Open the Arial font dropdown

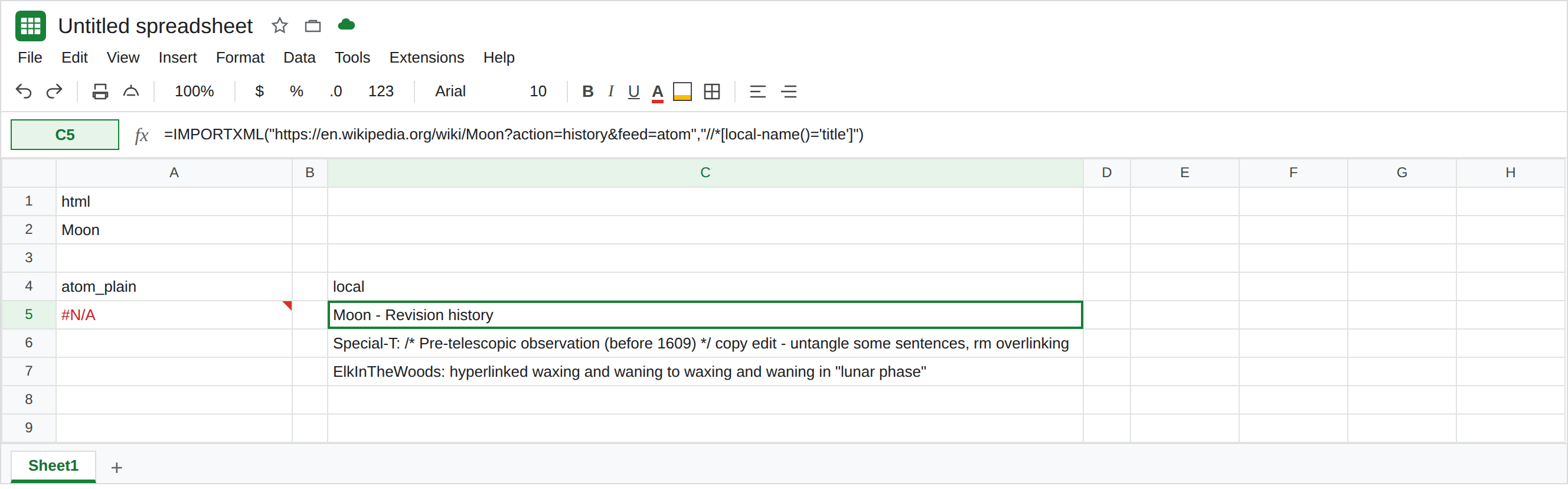point(450,92)
